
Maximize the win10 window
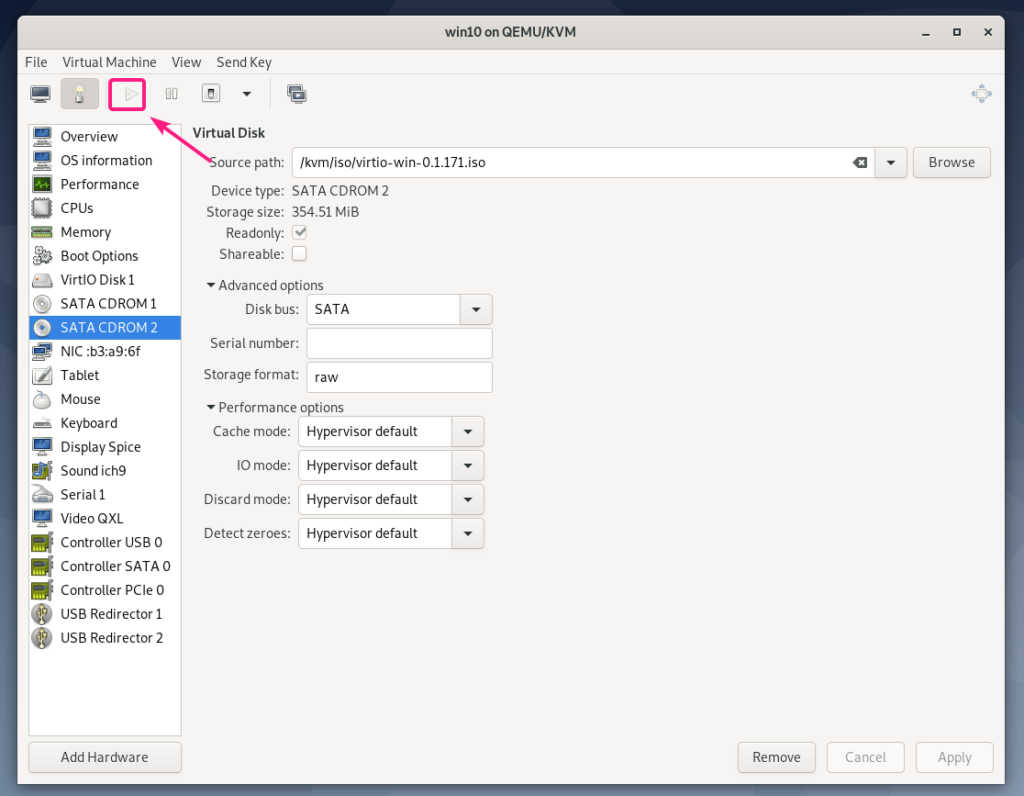pyautogui.click(x=957, y=32)
